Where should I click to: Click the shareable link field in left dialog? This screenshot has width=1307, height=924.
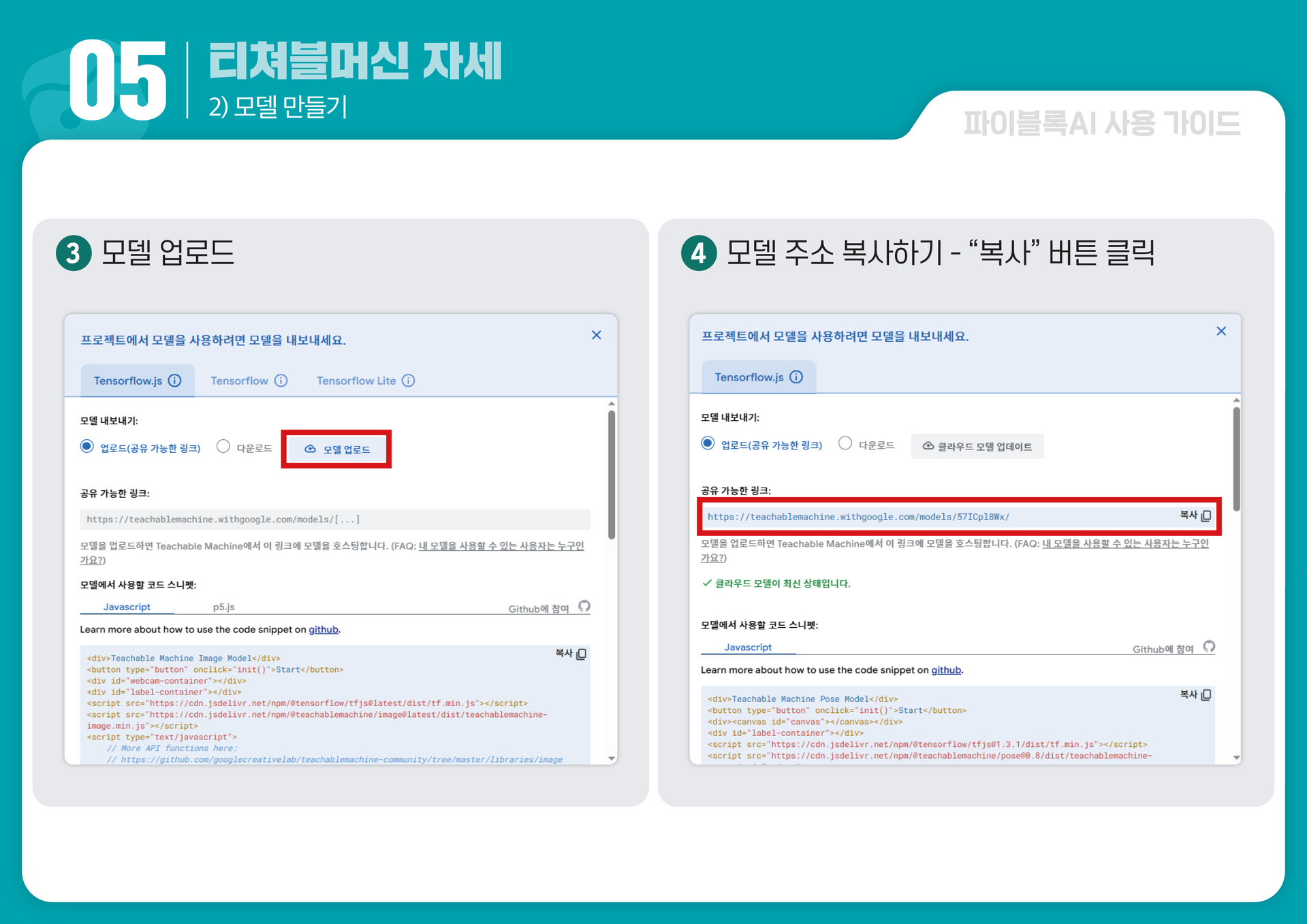[335, 520]
